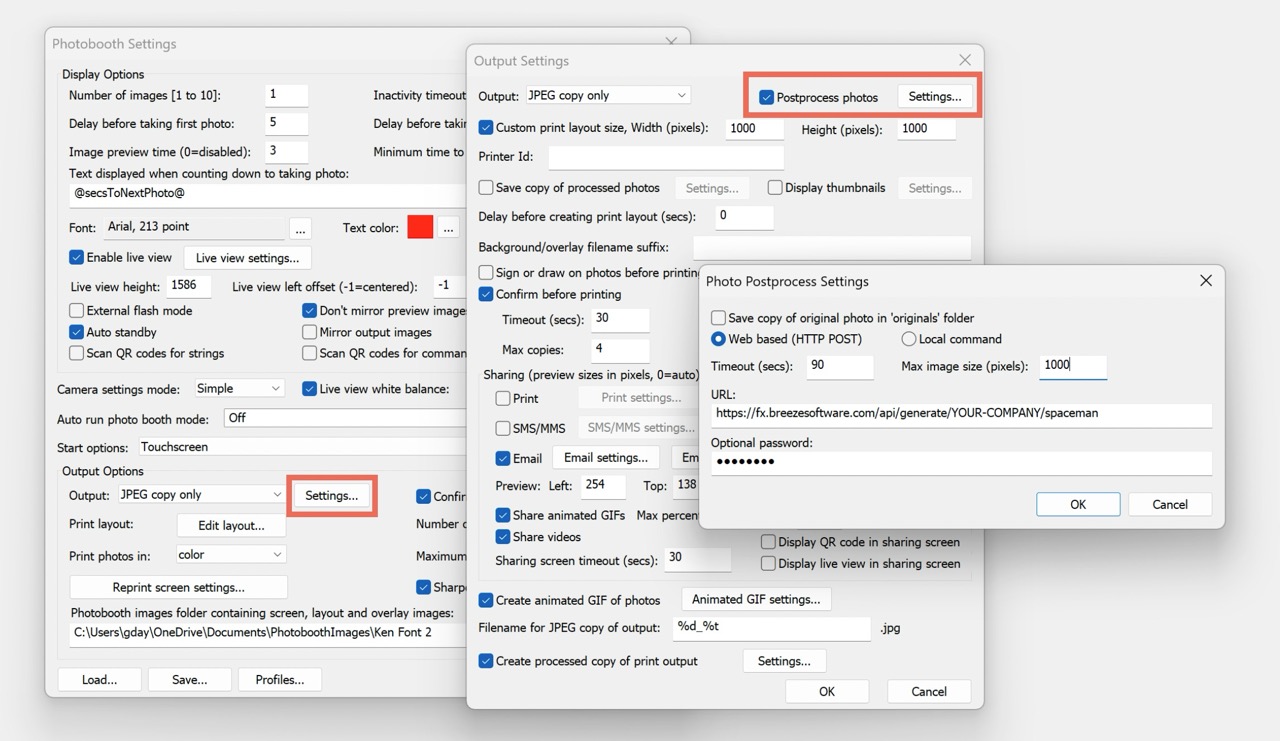Open the Output dropdown in Output Settings
1280x741 pixels.
608,96
